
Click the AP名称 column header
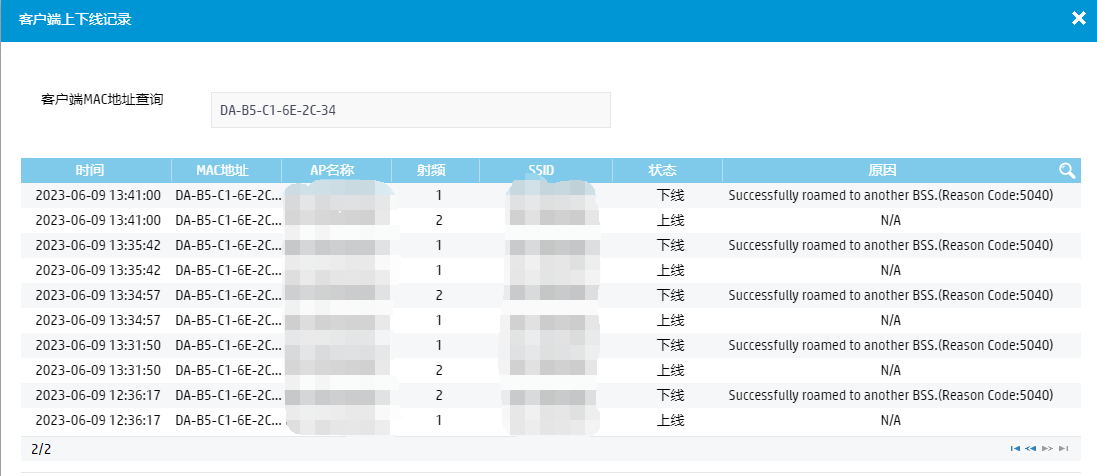coord(333,170)
